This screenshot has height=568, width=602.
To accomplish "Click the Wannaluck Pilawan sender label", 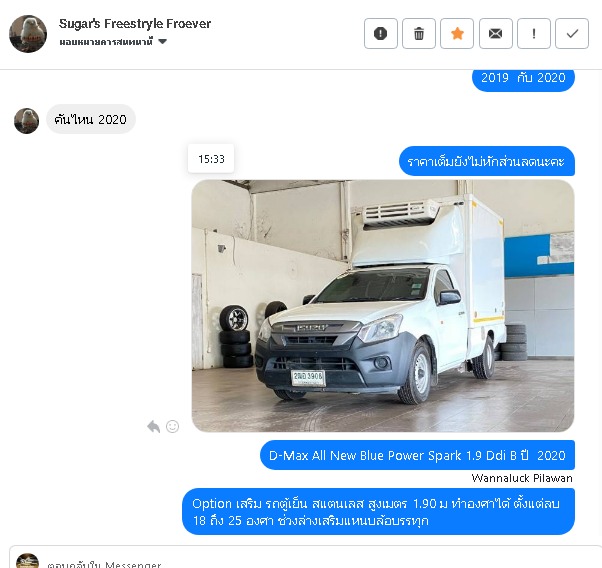I will tap(522, 478).
